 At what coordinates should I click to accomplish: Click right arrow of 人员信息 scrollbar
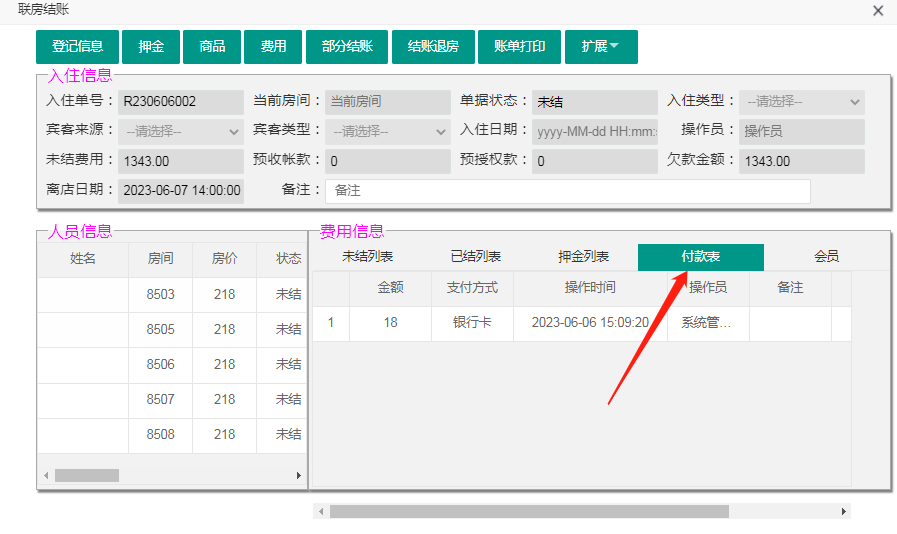coord(299,476)
